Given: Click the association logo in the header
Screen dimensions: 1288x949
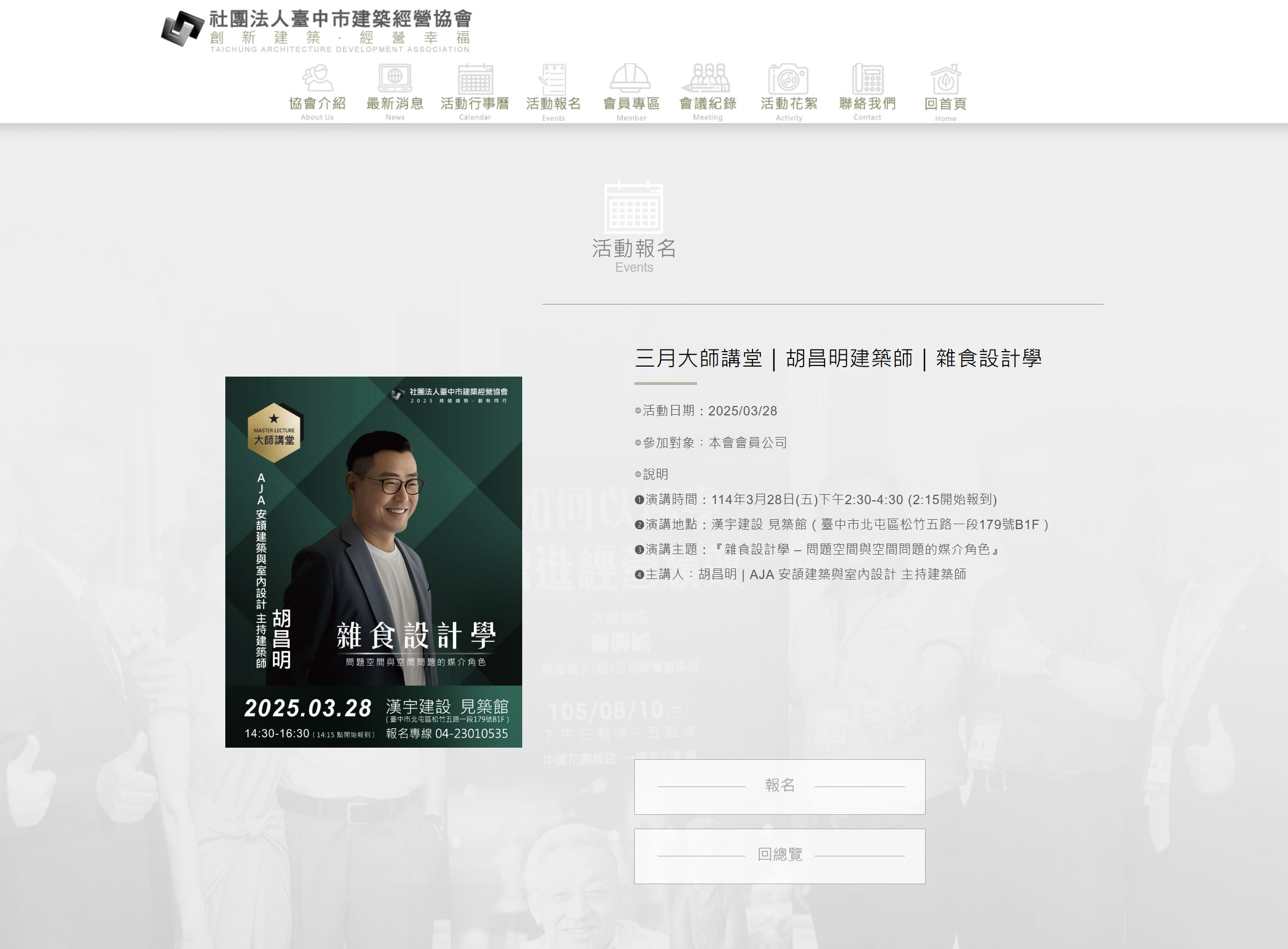Looking at the screenshot, I should (x=182, y=28).
